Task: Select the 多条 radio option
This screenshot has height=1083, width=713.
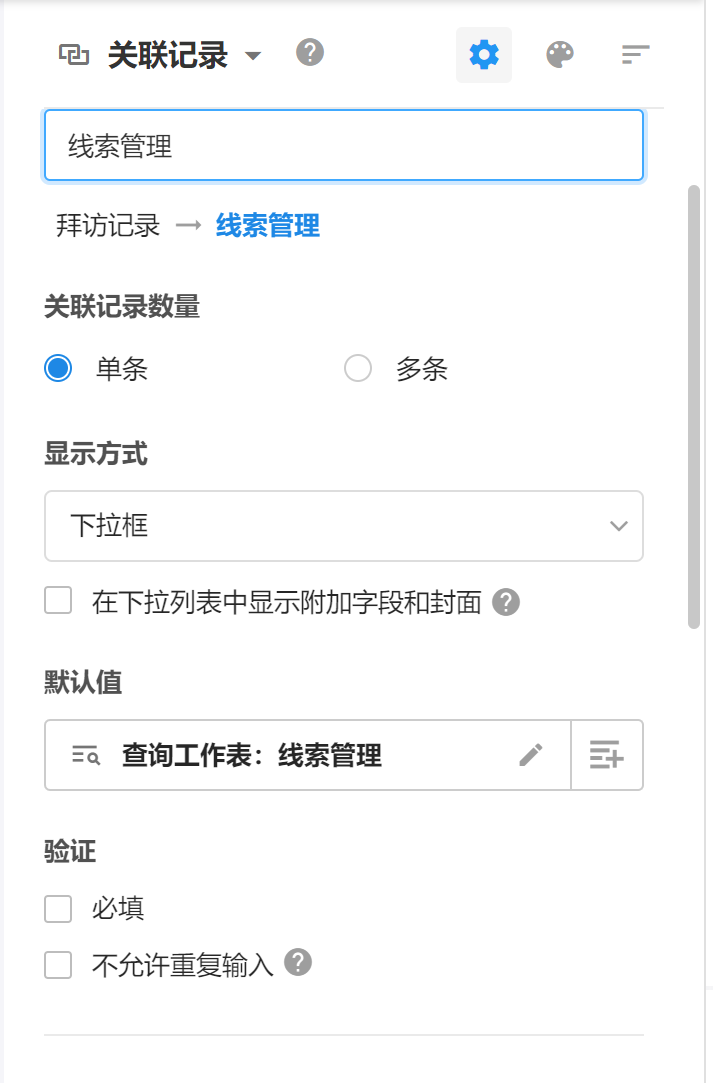Action: [x=358, y=369]
